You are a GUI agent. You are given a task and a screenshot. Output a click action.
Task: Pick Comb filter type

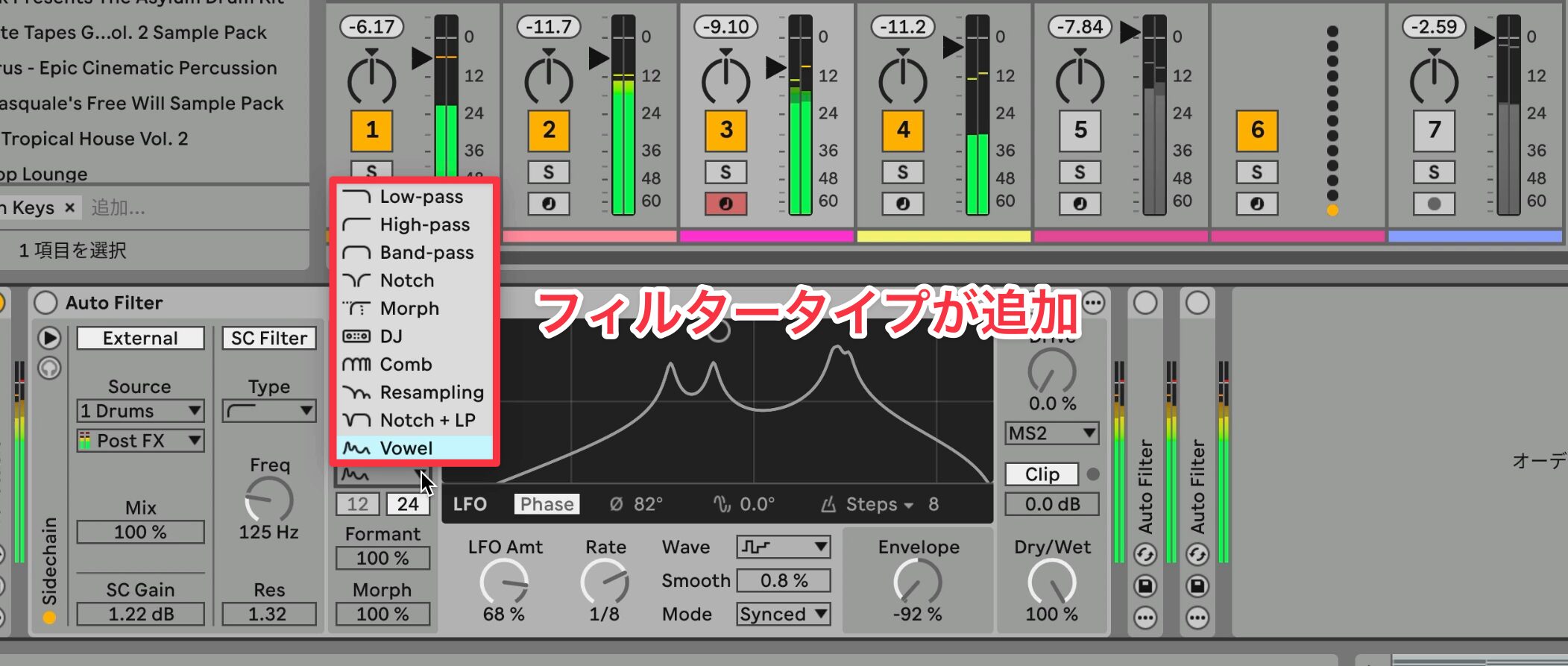pyautogui.click(x=415, y=365)
